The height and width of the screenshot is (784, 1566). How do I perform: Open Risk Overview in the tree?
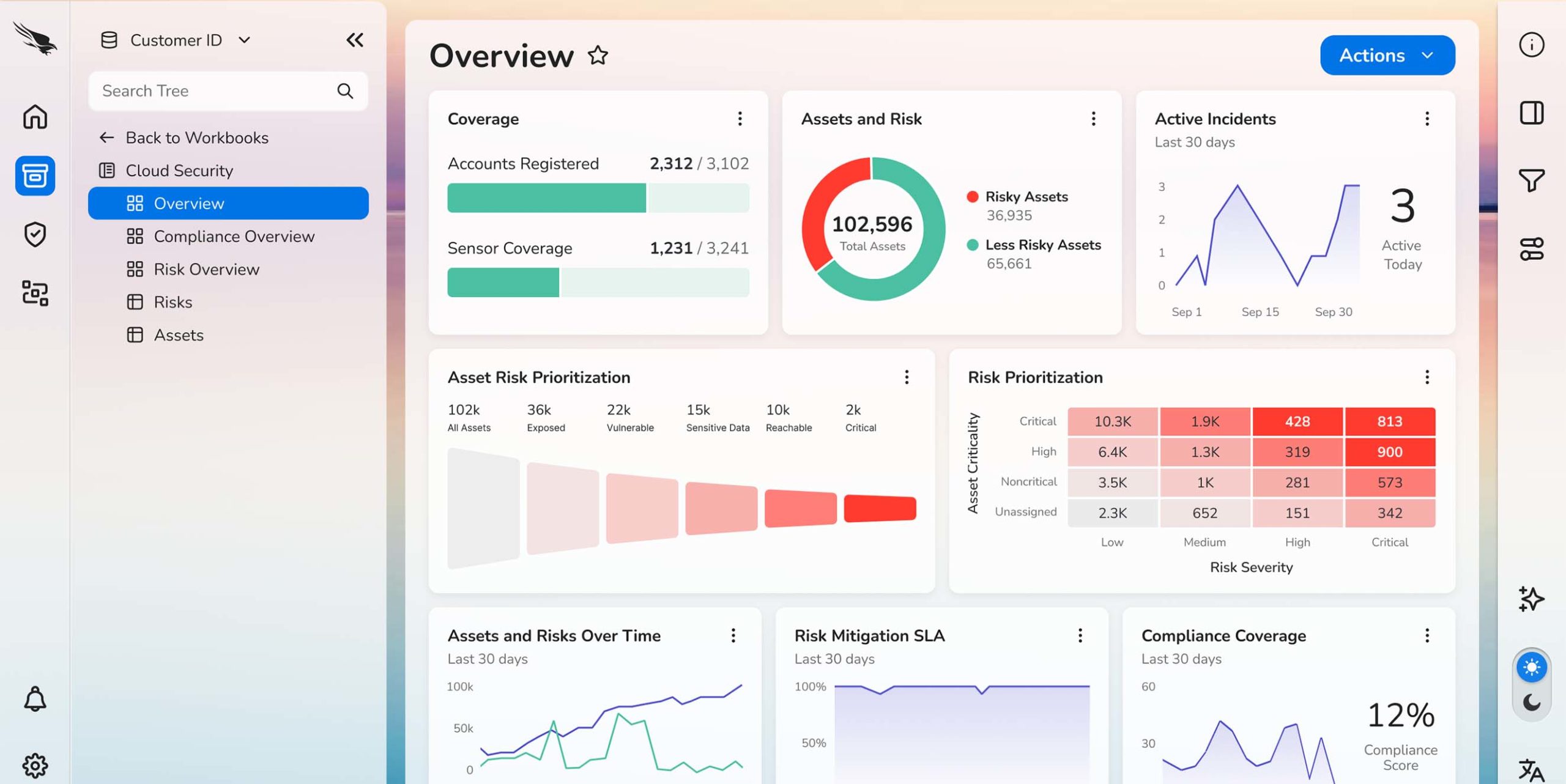point(228,269)
